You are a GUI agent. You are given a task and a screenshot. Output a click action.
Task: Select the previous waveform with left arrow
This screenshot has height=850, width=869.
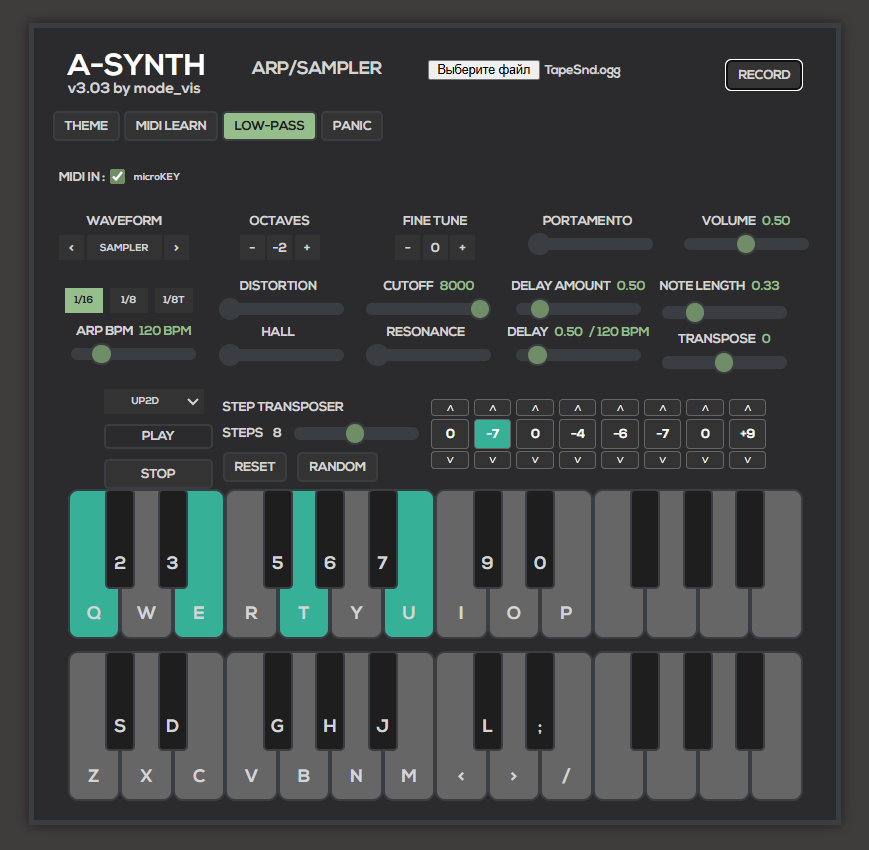pos(71,248)
